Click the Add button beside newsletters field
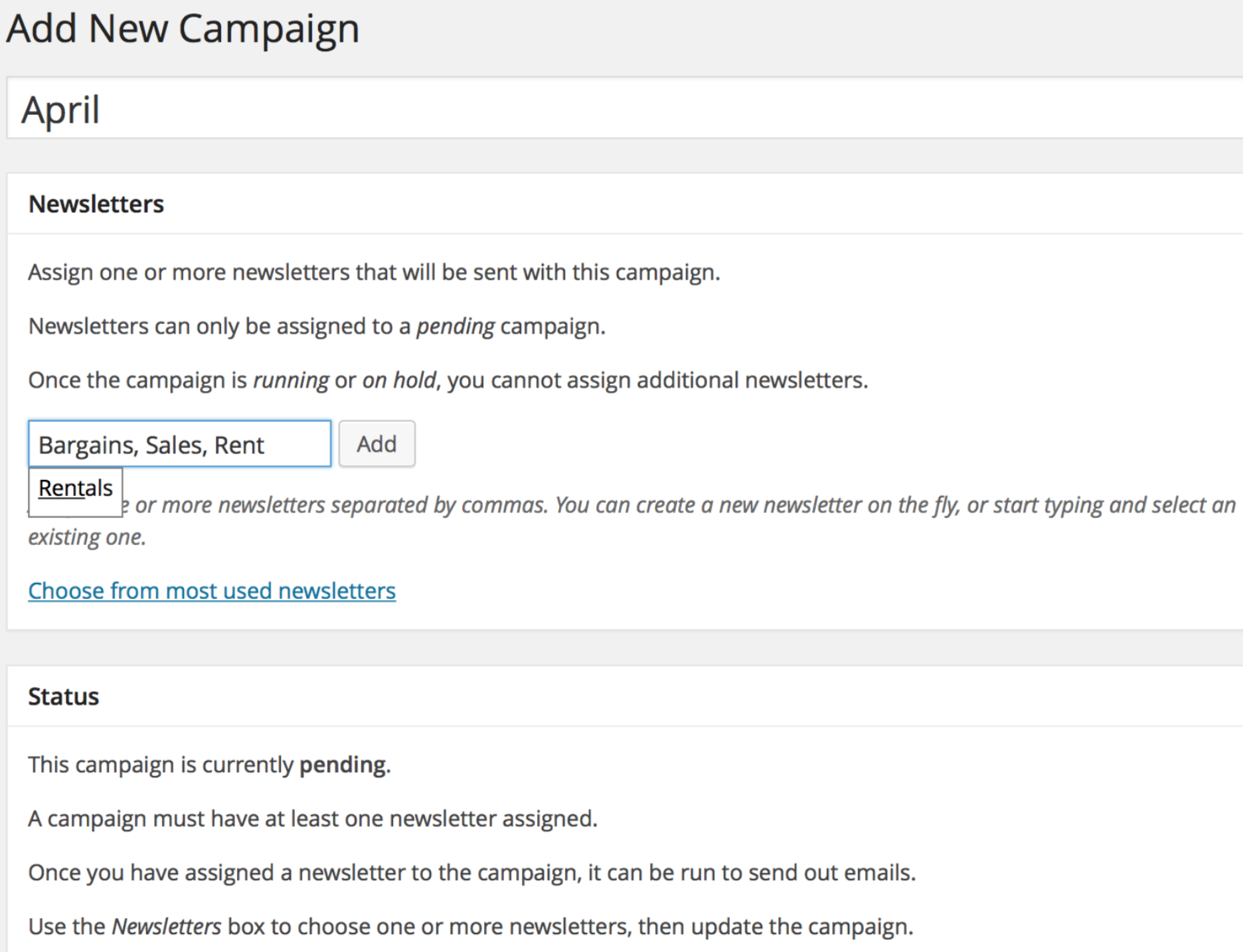This screenshot has height=952, width=1243. (376, 443)
